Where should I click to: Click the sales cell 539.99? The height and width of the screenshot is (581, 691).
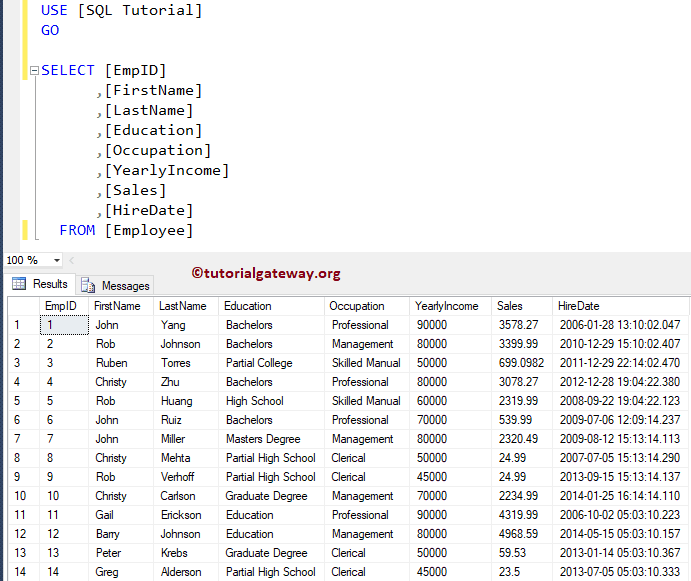[522, 420]
